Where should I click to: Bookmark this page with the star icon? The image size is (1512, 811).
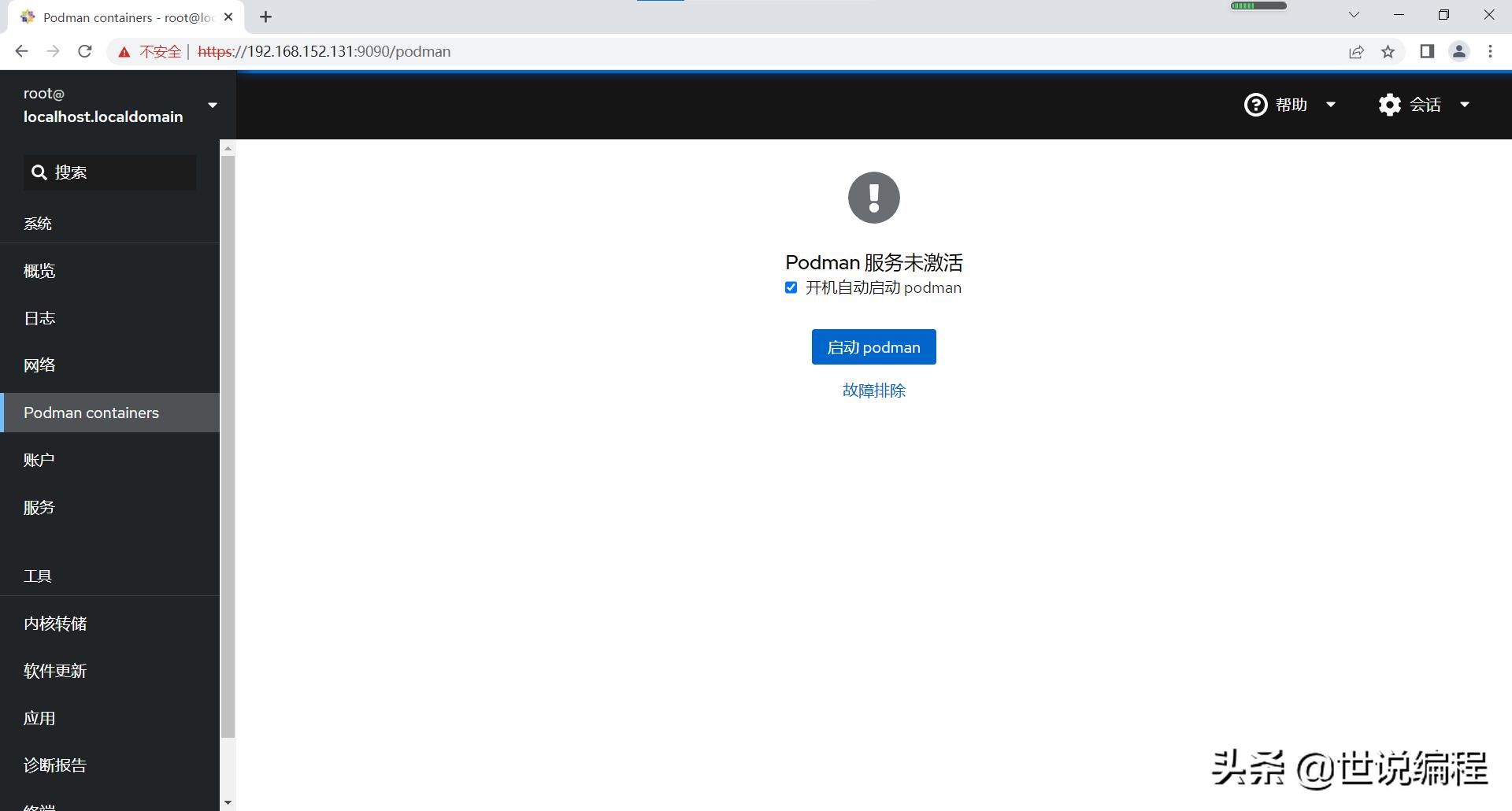(1388, 51)
